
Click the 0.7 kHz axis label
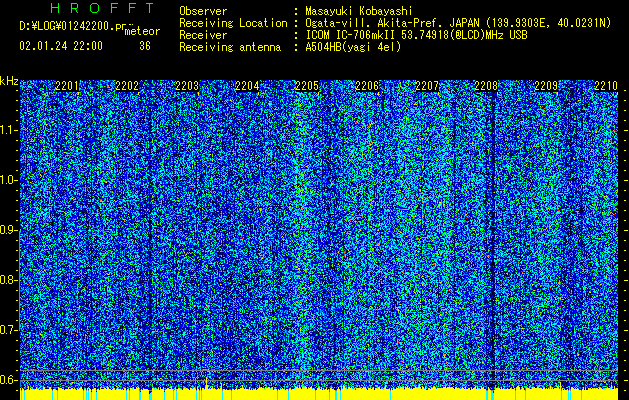pos(8,330)
